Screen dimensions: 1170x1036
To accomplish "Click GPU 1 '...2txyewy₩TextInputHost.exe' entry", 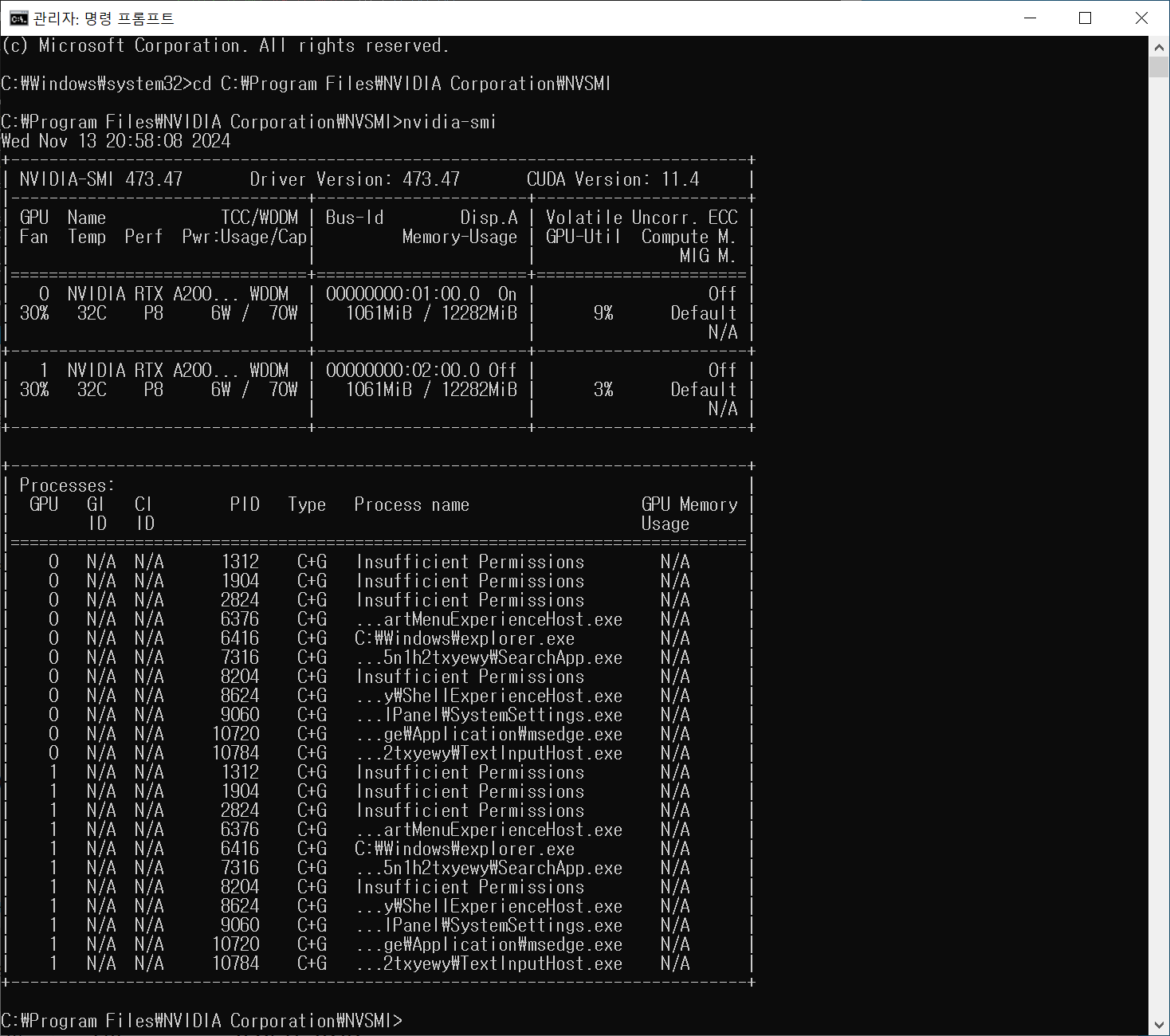I will click(489, 963).
